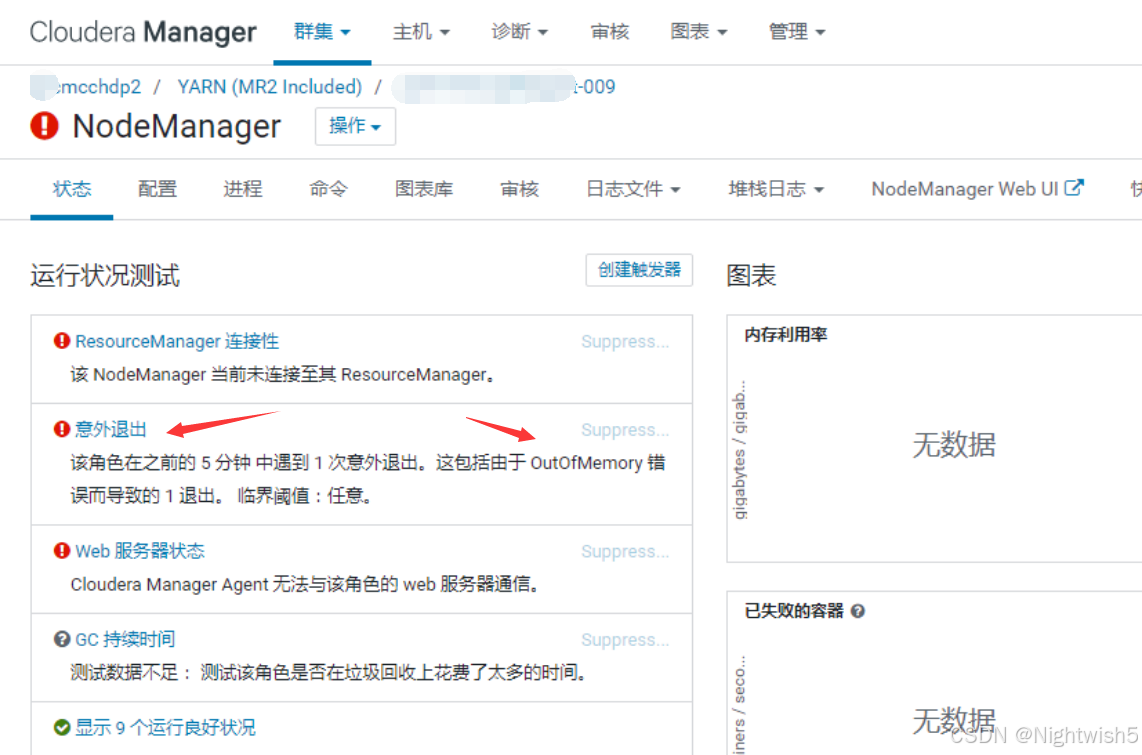The height and width of the screenshot is (755, 1142).
Task: Click the error icon next to Web 服务器状态
Action: [62, 550]
